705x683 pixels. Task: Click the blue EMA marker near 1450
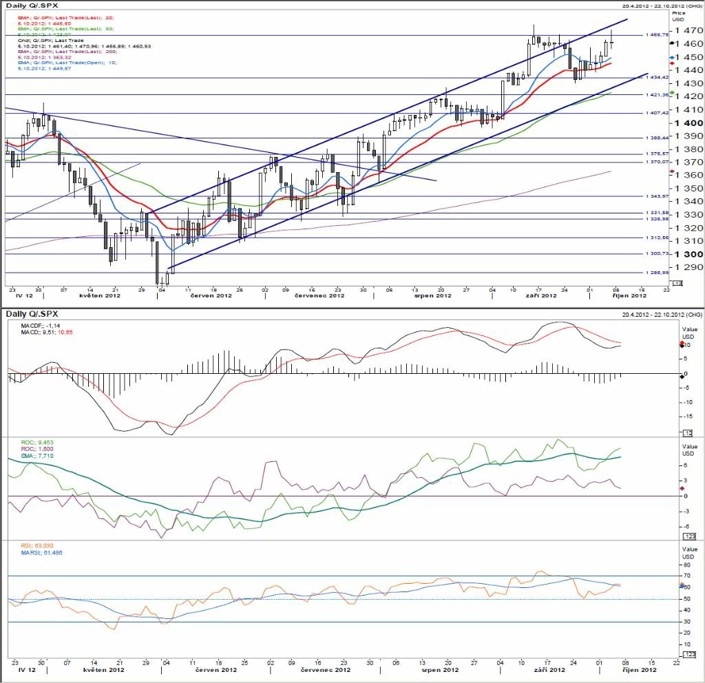671,58
